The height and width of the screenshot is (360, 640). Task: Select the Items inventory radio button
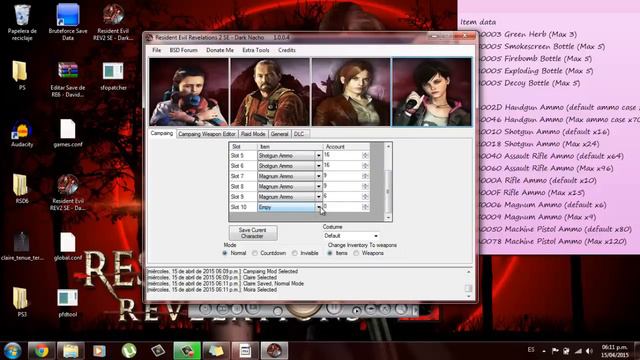tap(330, 253)
